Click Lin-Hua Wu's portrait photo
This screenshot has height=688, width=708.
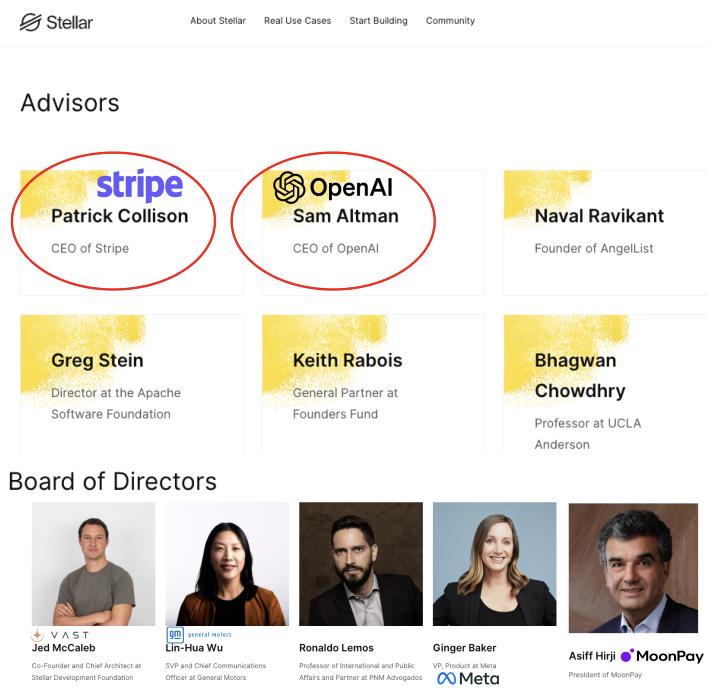click(227, 564)
